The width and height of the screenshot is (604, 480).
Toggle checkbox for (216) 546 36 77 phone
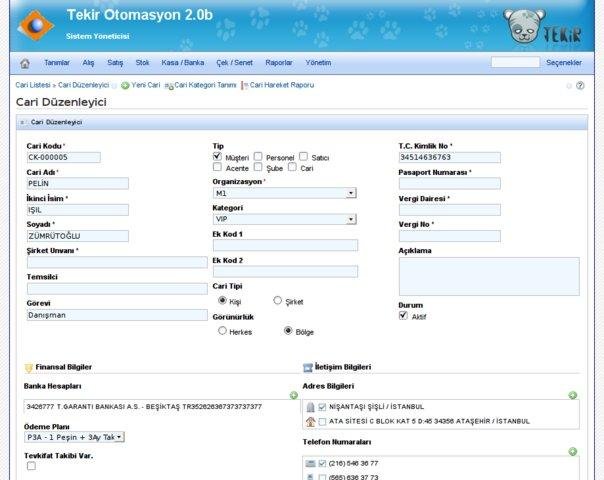[322, 463]
